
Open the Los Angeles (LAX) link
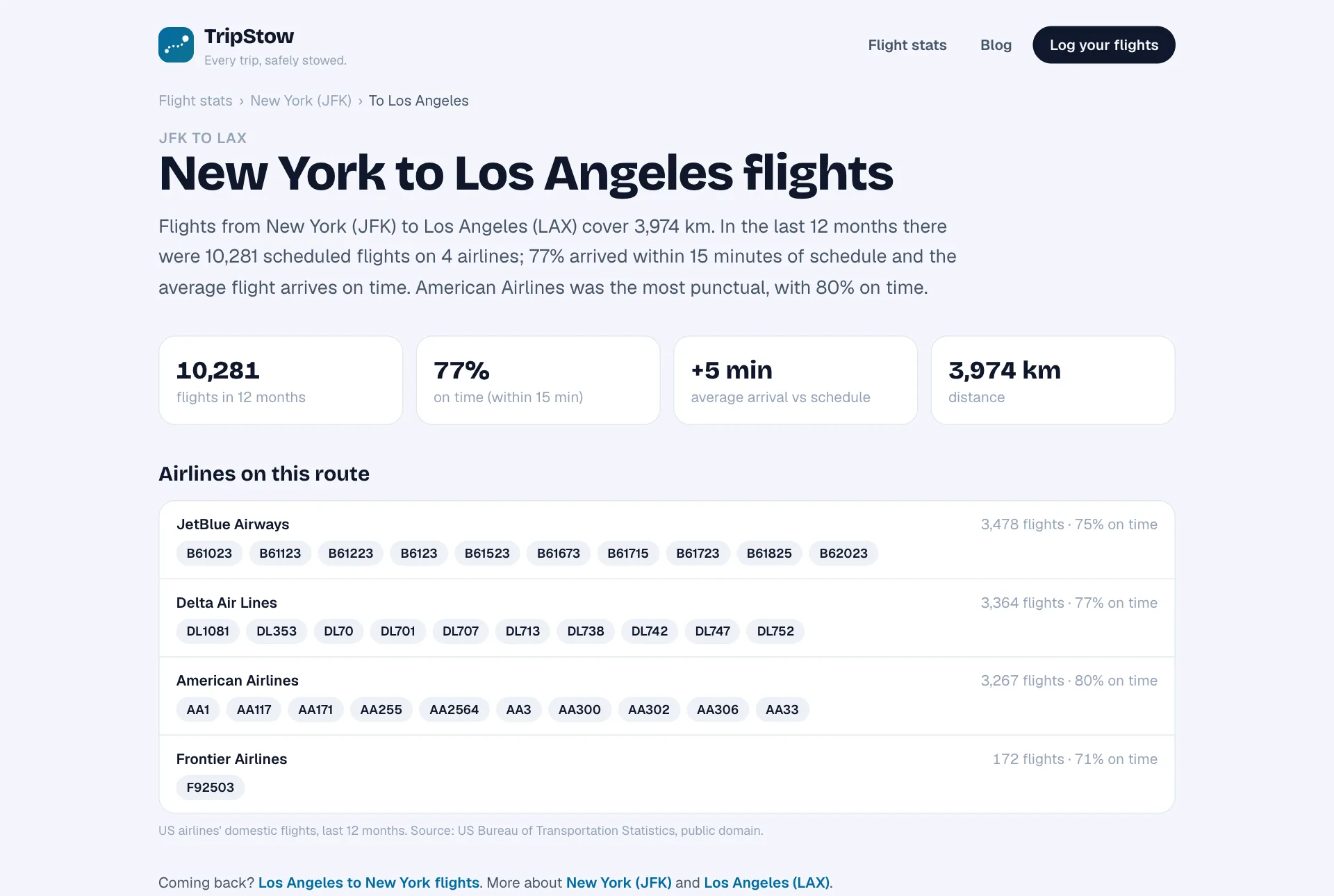[767, 883]
